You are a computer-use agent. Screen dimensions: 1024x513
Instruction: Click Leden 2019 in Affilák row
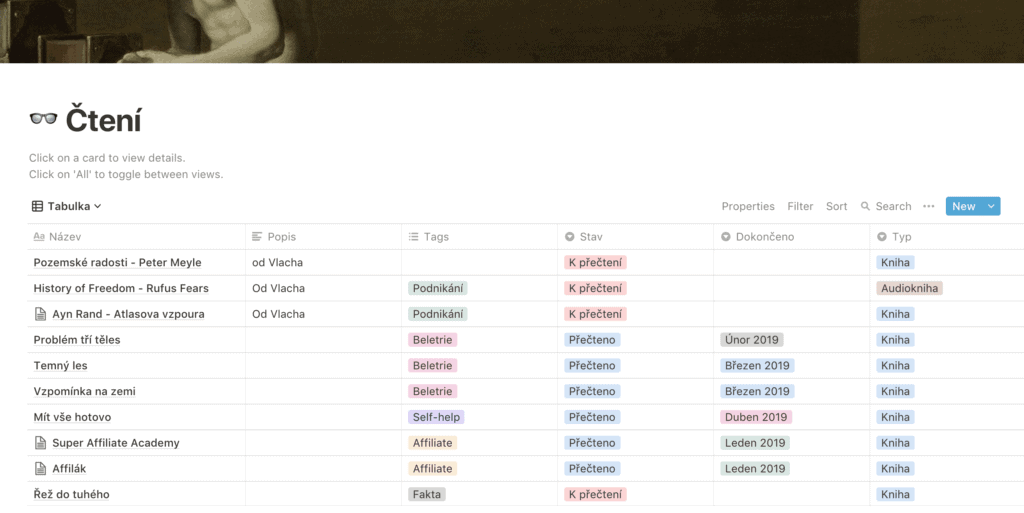tap(755, 469)
